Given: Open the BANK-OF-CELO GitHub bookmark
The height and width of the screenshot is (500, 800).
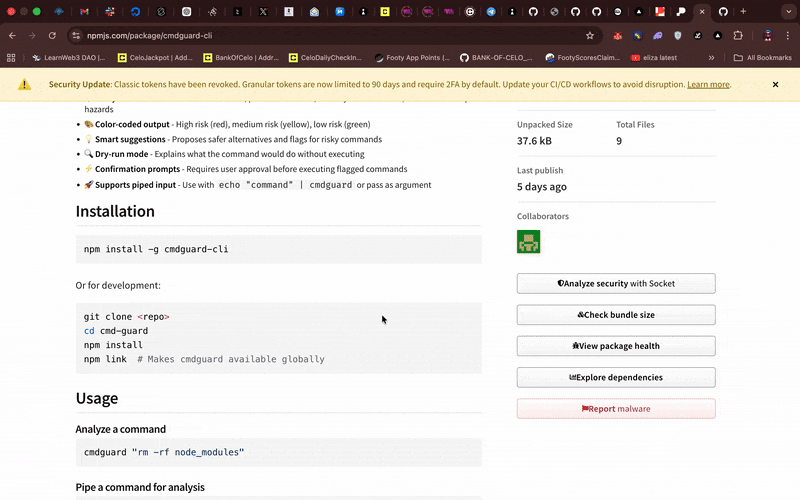Looking at the screenshot, I should point(496,58).
